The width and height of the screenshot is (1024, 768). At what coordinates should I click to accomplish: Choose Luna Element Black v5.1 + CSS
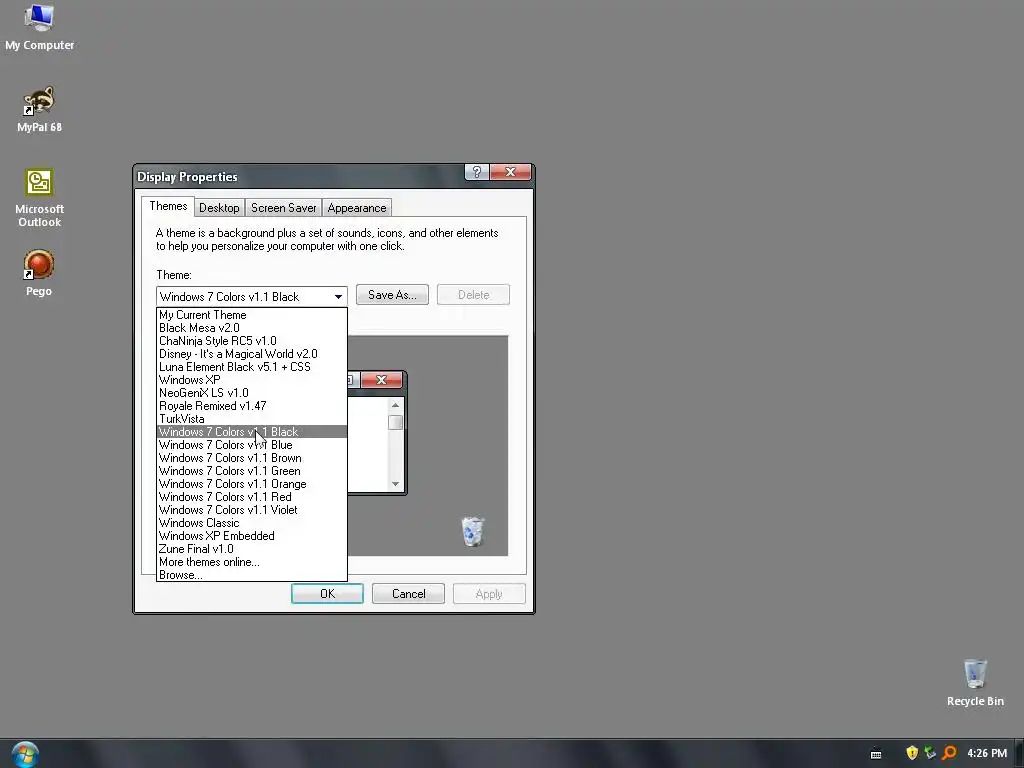tap(252, 367)
